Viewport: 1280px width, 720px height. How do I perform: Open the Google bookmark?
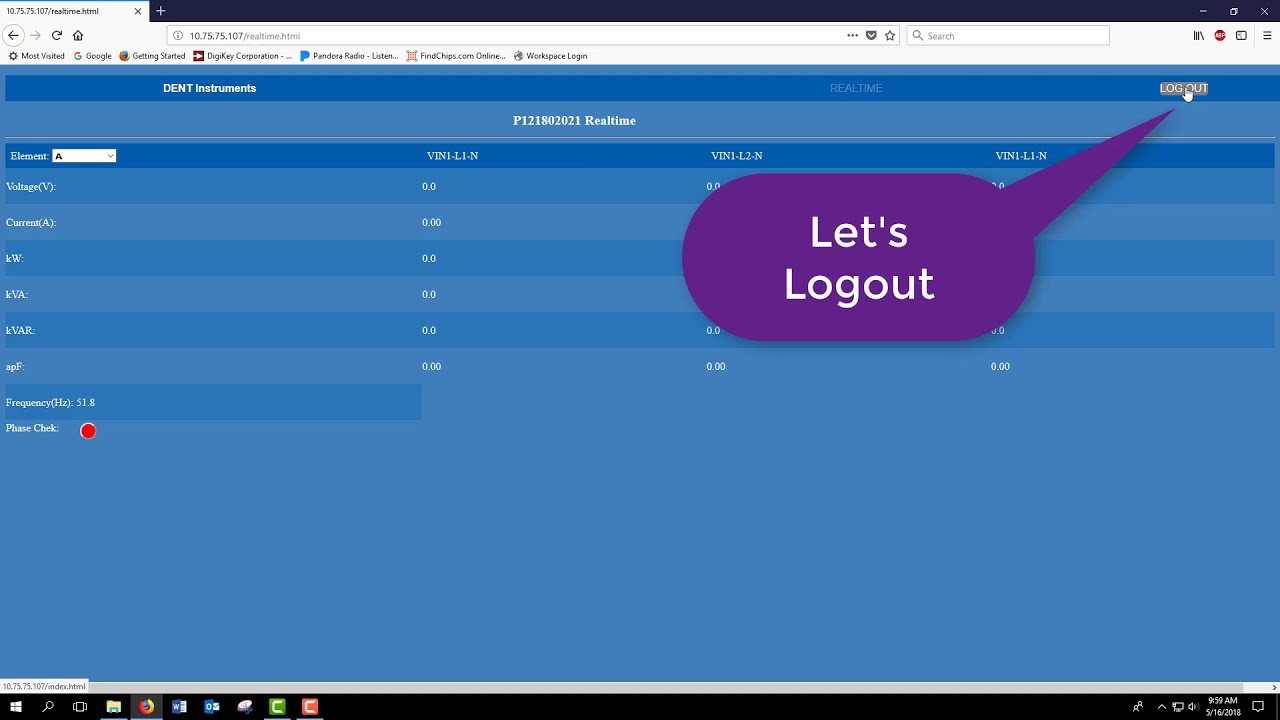pyautogui.click(x=92, y=56)
